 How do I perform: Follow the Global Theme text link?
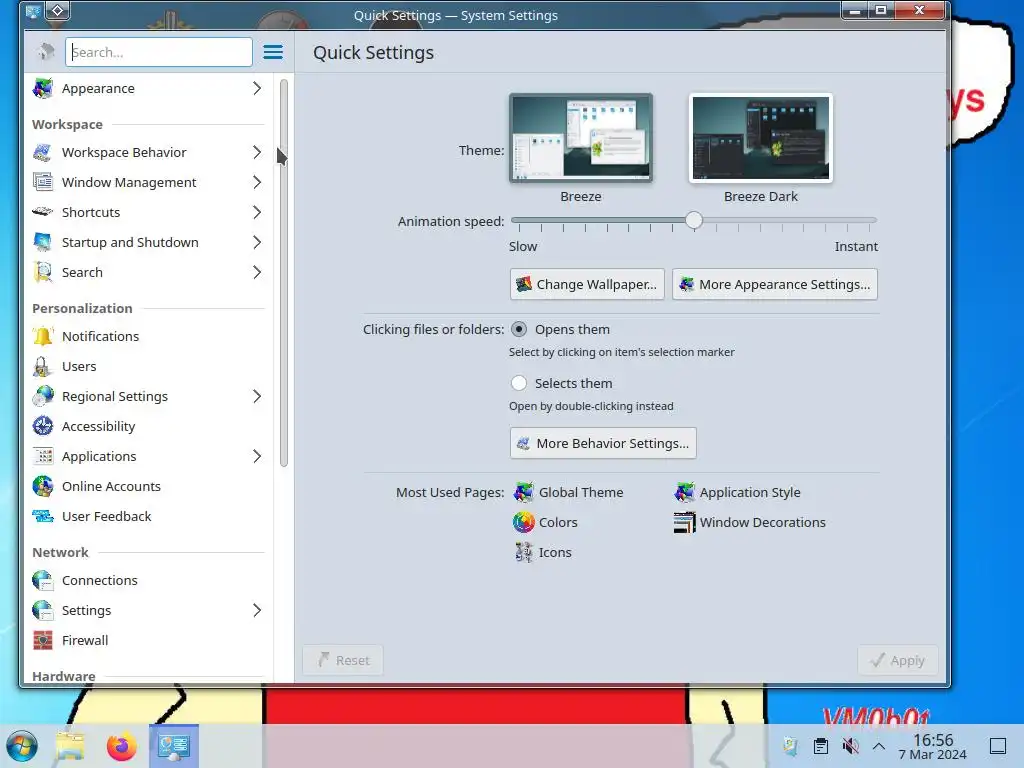coord(581,492)
